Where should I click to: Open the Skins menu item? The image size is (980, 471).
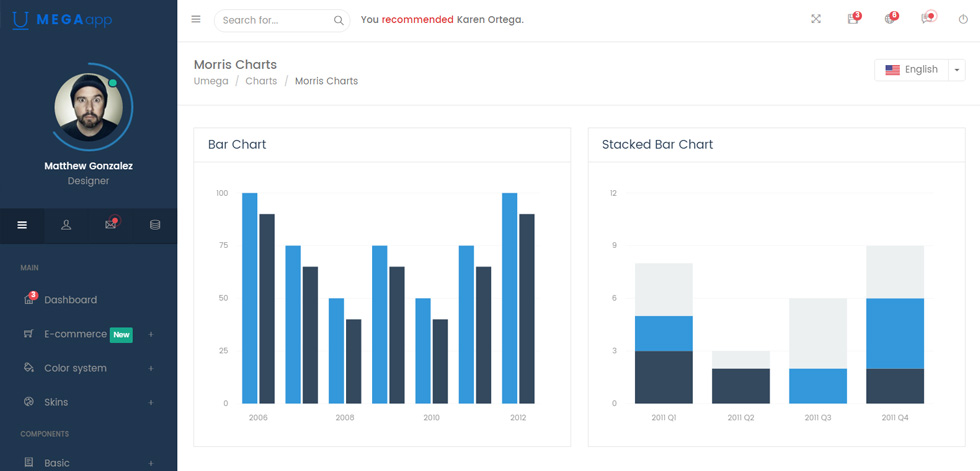[x=88, y=402]
